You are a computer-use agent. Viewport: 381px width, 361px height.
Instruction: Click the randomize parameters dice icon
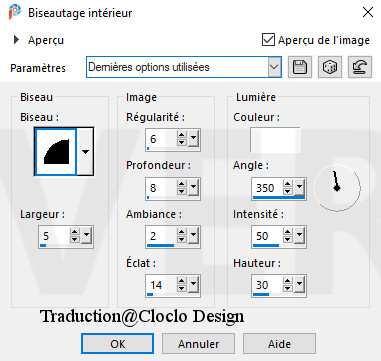point(330,67)
